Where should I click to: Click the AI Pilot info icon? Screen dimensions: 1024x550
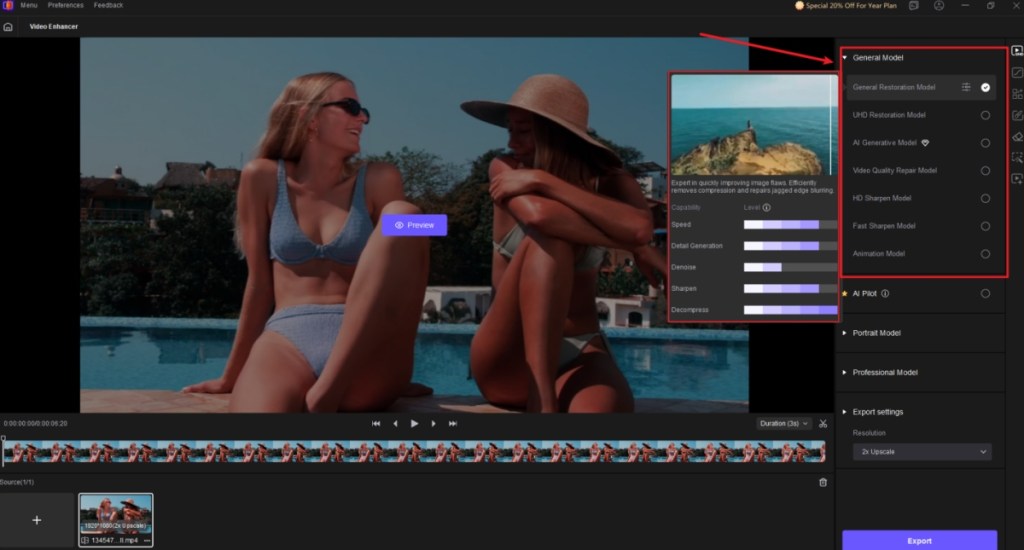click(885, 294)
